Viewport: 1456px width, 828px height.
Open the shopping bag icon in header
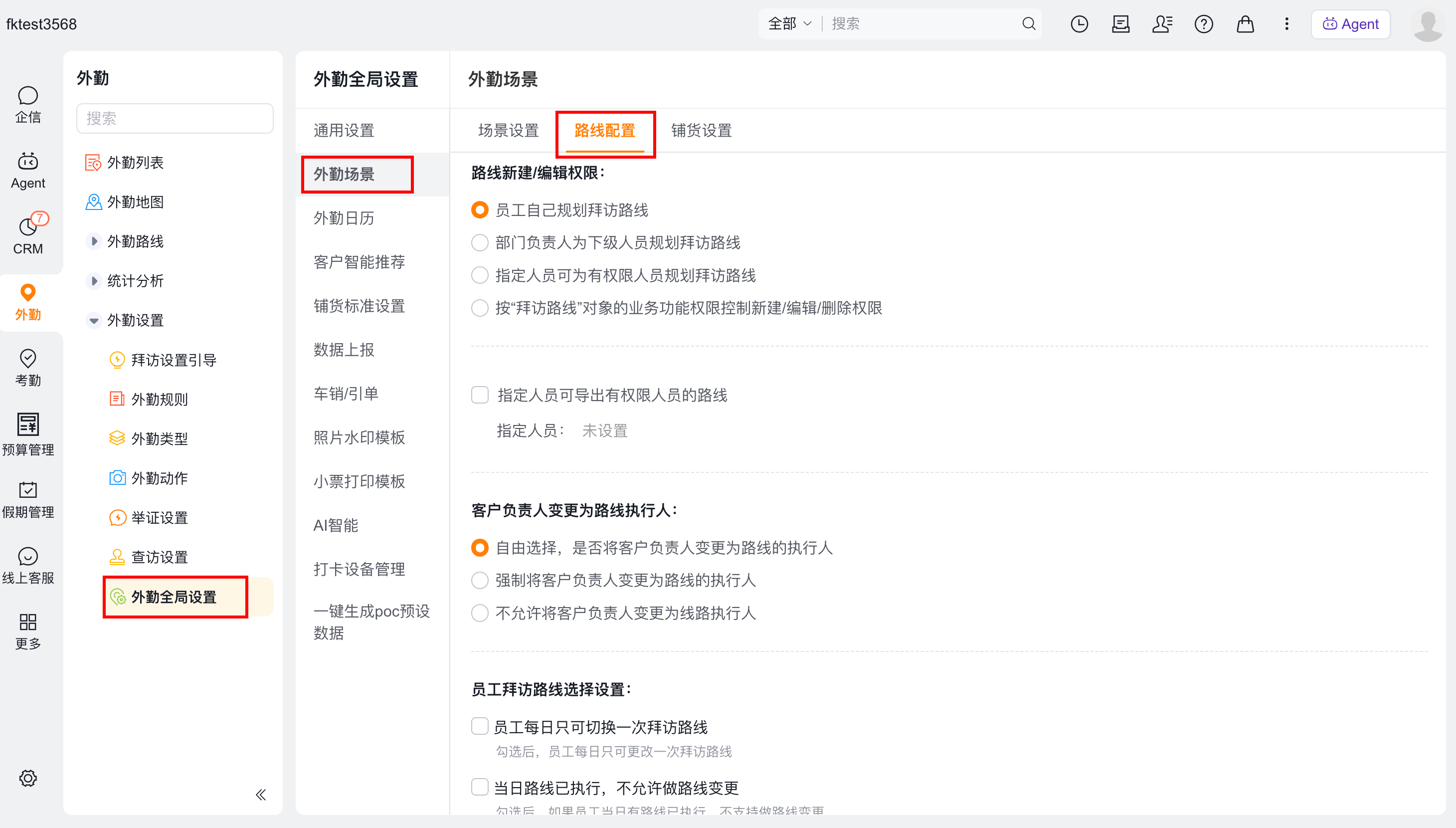coord(1245,24)
